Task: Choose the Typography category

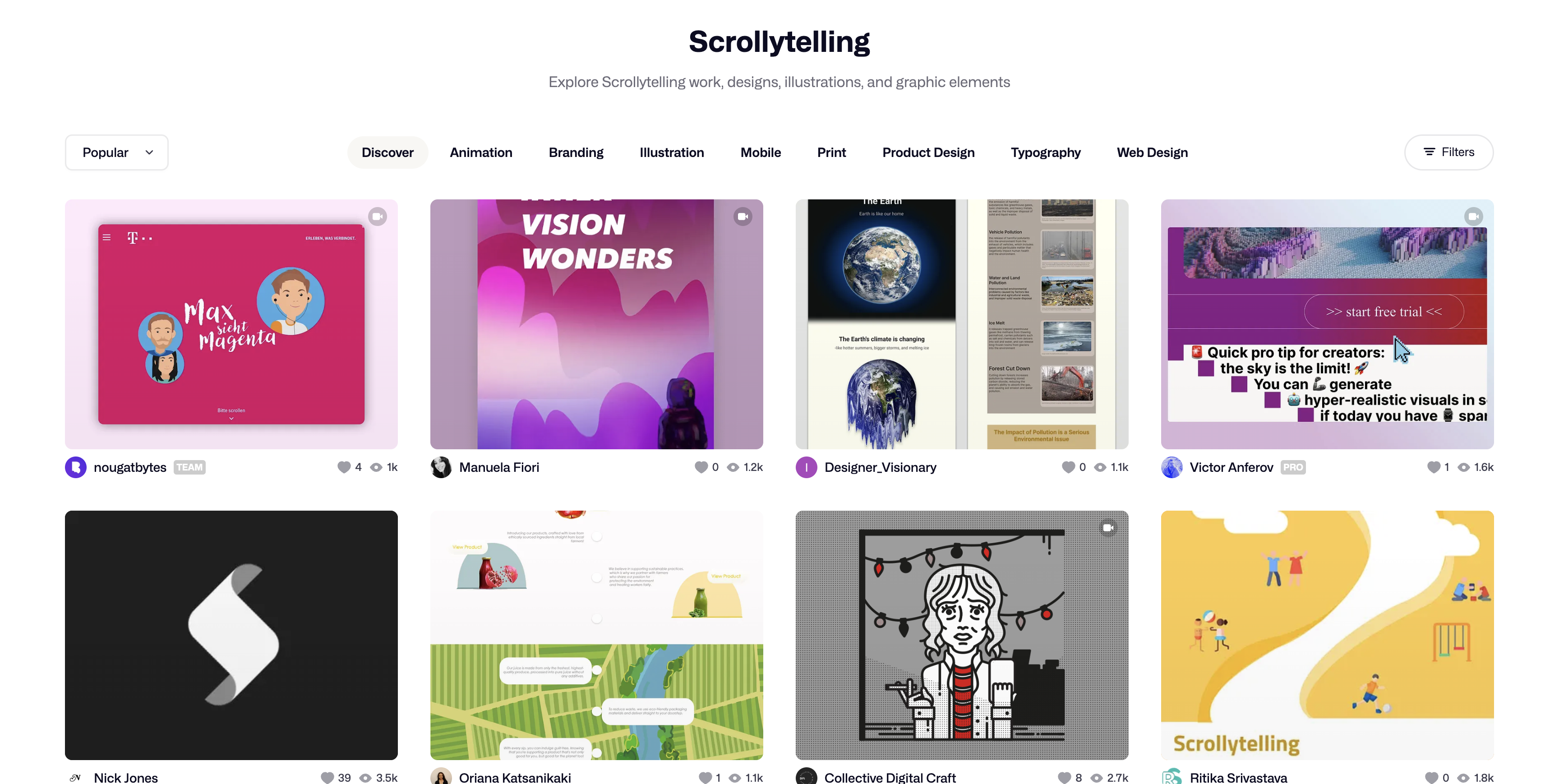Action: (1045, 152)
